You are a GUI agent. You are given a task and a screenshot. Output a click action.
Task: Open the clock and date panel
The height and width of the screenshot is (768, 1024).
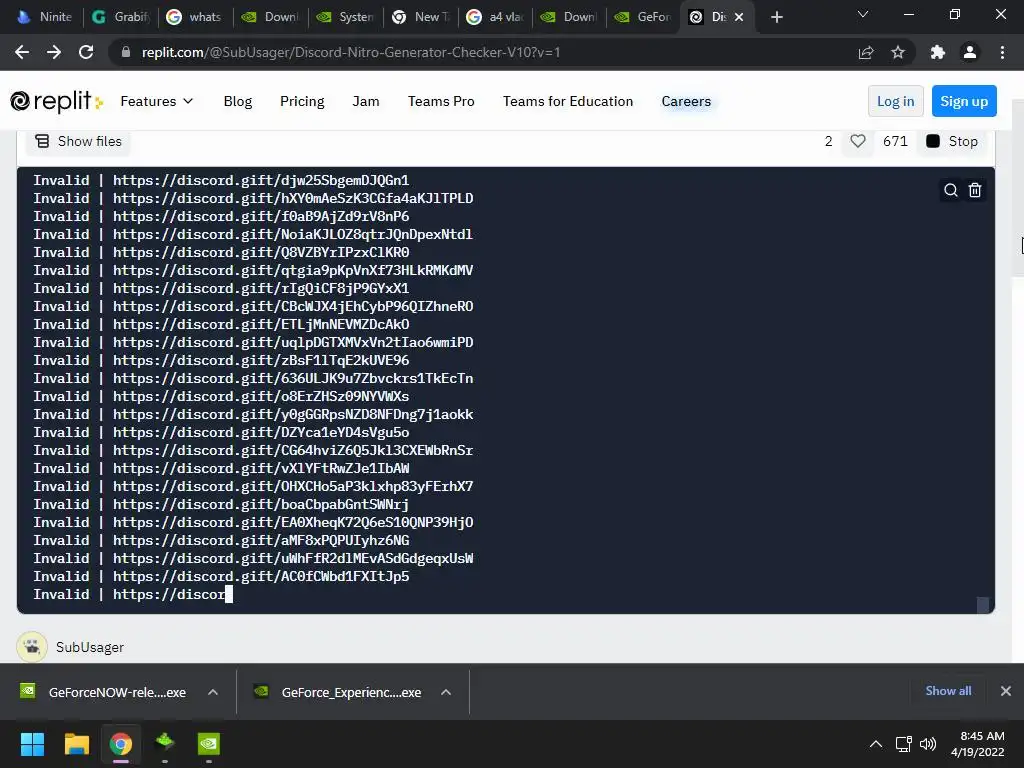click(x=978, y=744)
